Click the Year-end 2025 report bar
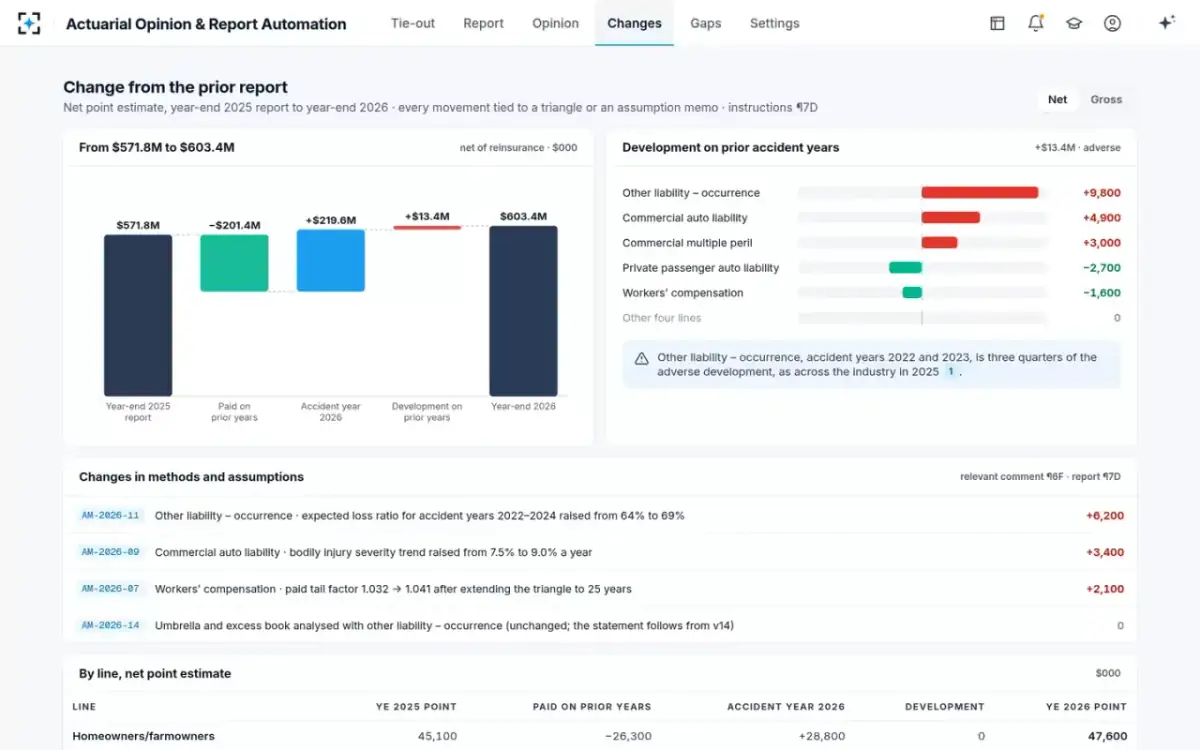The image size is (1200, 750). coord(138,315)
